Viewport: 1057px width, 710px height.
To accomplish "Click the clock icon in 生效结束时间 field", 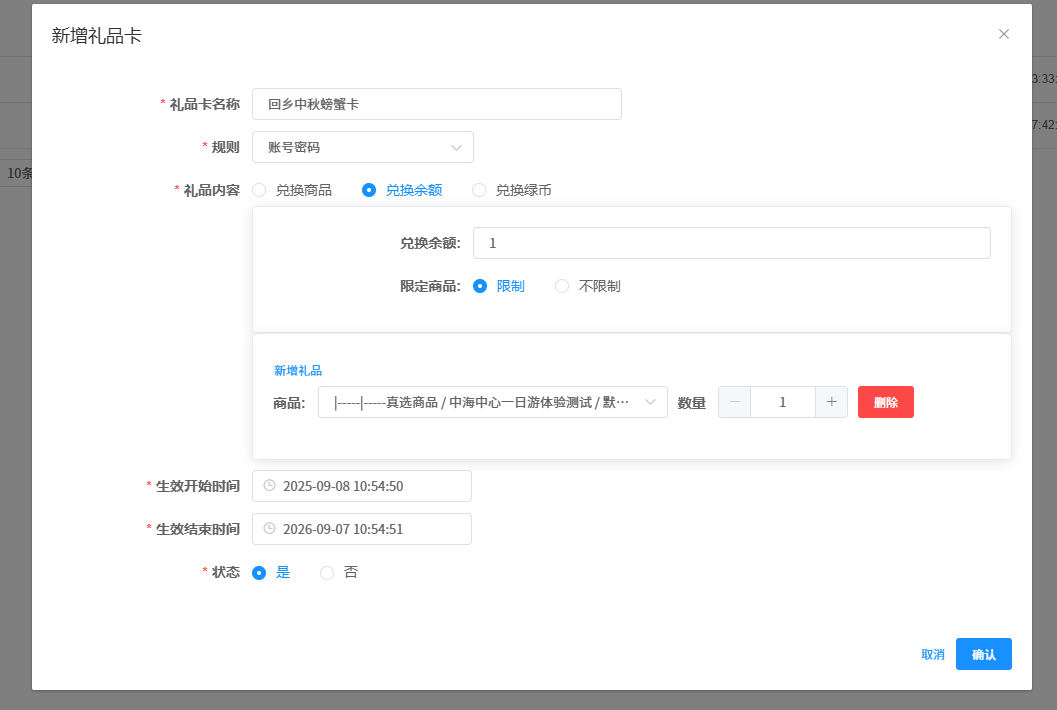I will [x=269, y=529].
